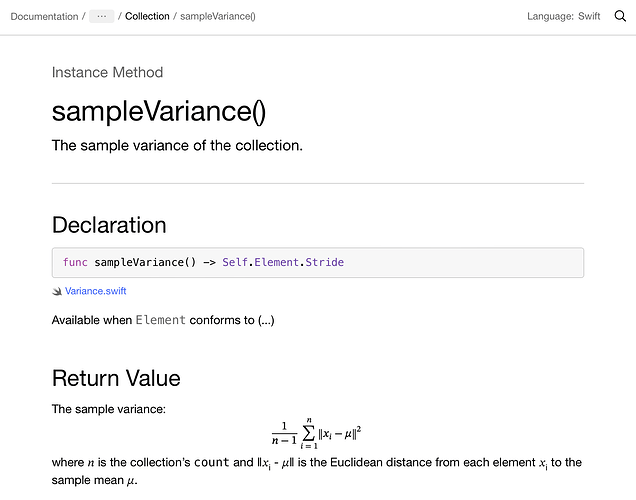Select the sampleVariance() breadcrumb item
Viewport: 636px width, 500px height.
pyautogui.click(x=218, y=16)
